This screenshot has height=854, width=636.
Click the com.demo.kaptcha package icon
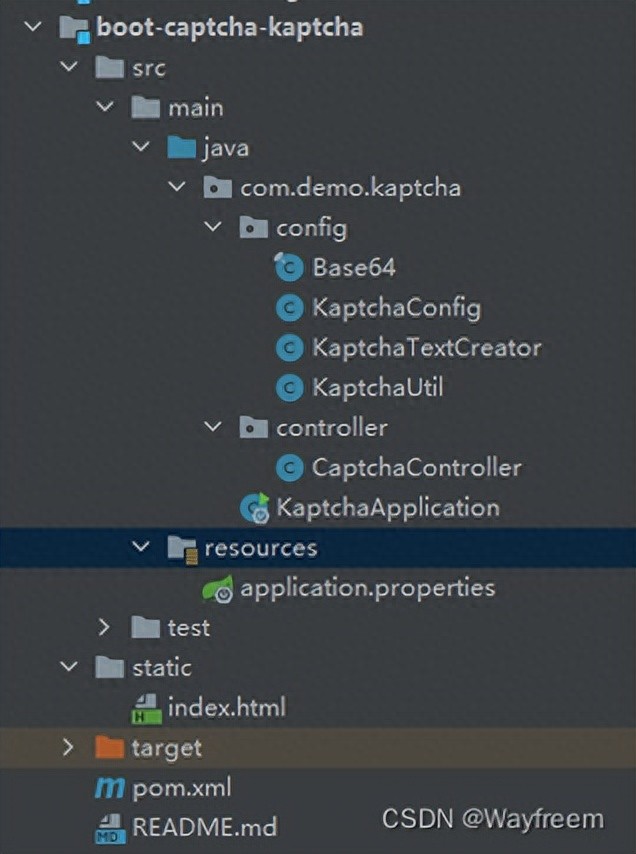tap(217, 187)
